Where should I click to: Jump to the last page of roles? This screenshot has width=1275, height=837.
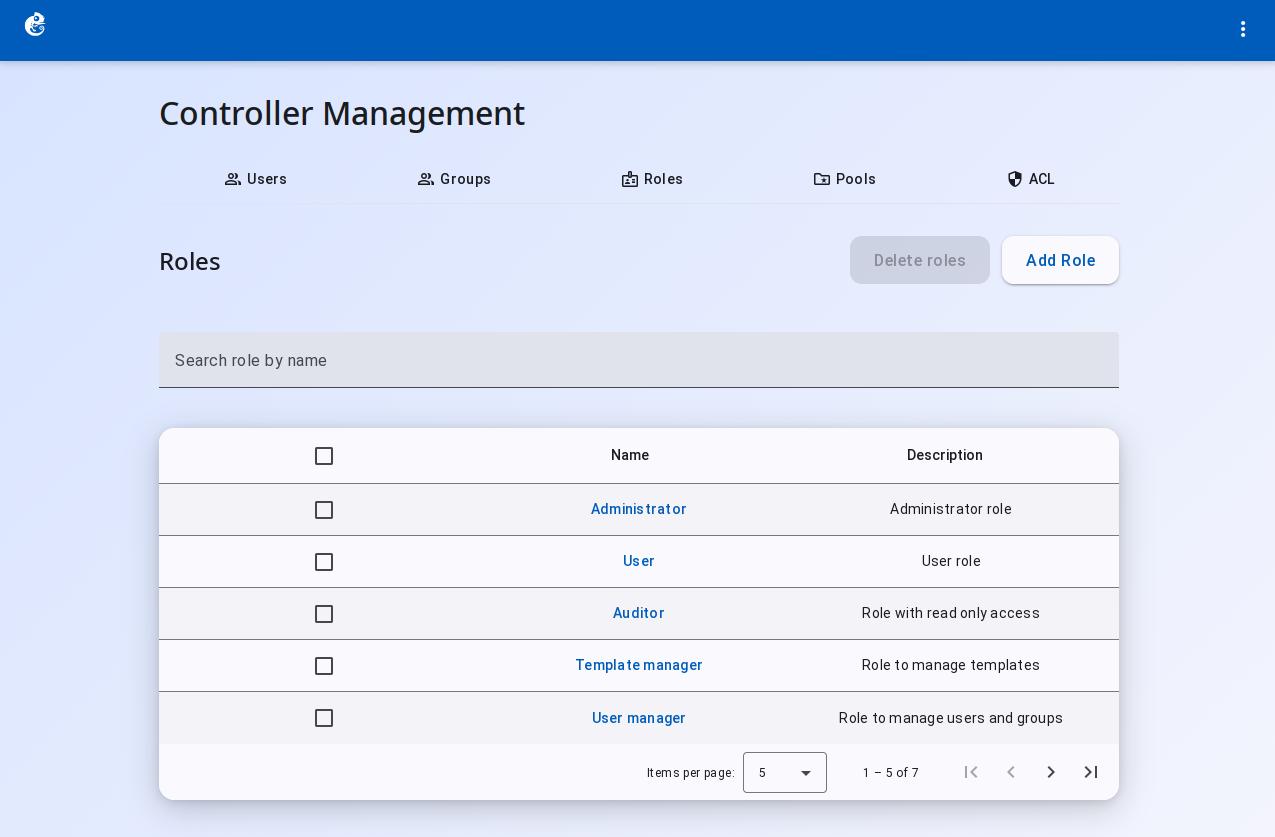tap(1091, 772)
